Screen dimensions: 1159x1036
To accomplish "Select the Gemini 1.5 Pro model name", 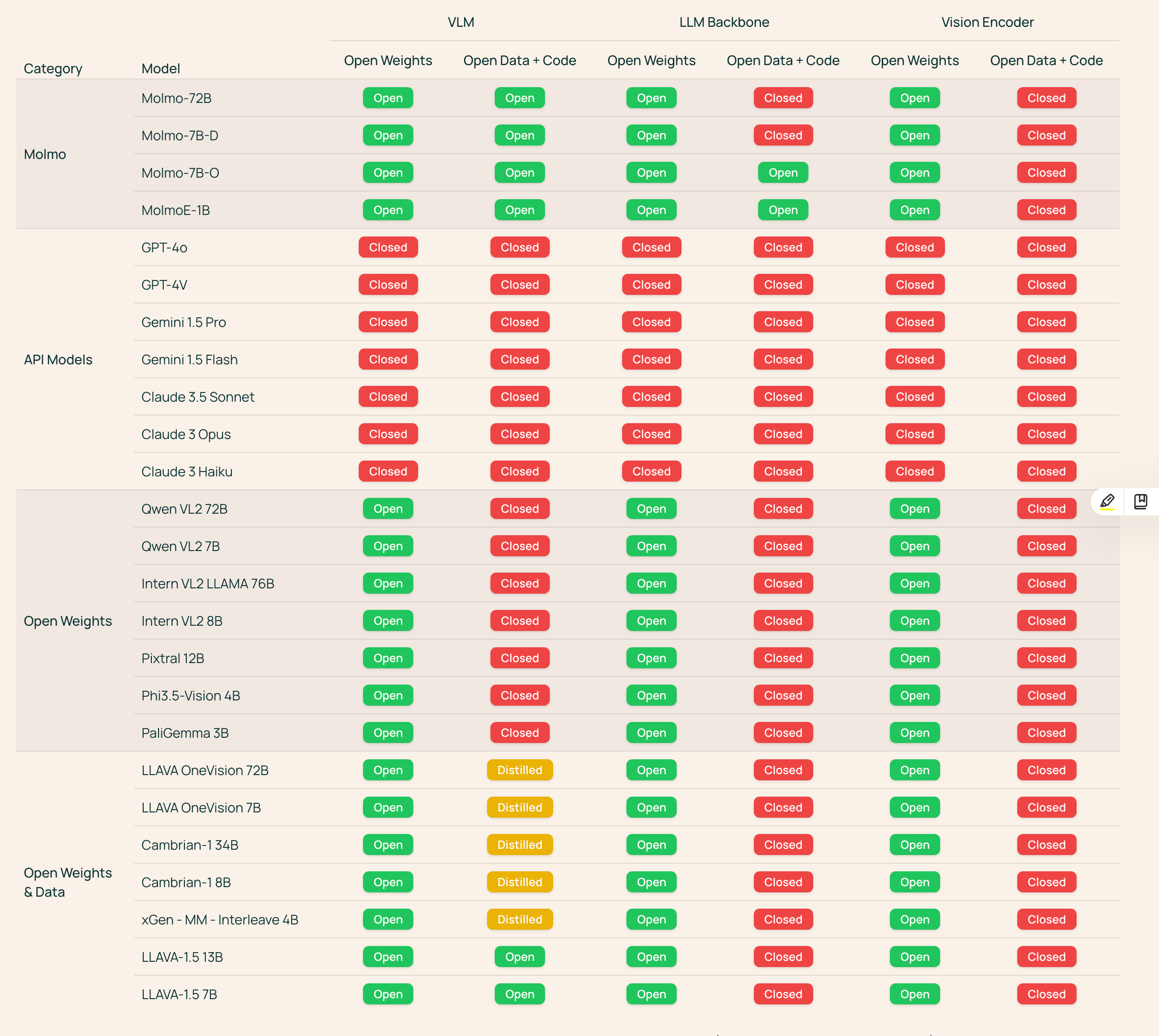I will [x=183, y=322].
